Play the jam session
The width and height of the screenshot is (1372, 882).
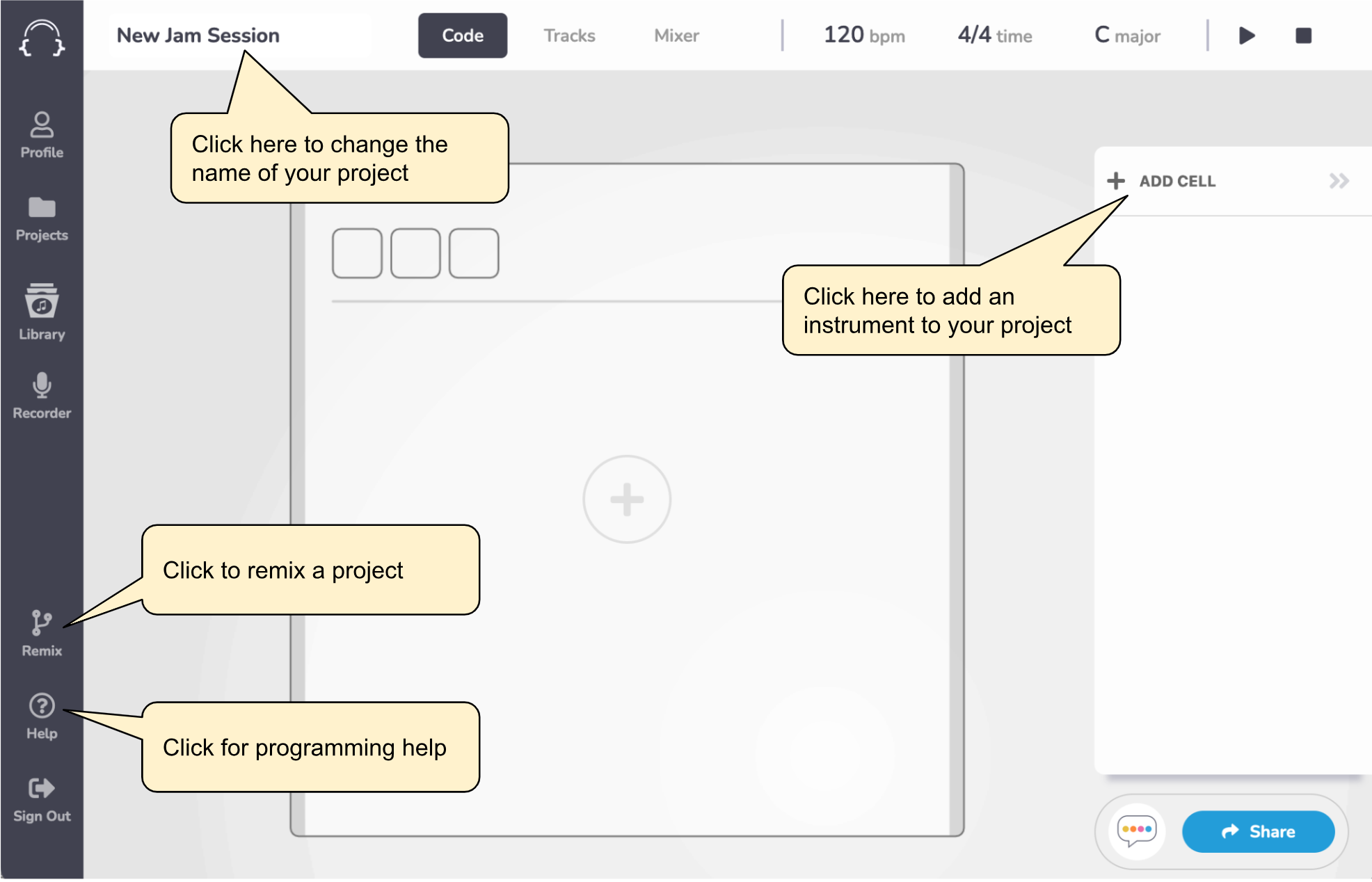pyautogui.click(x=1247, y=35)
